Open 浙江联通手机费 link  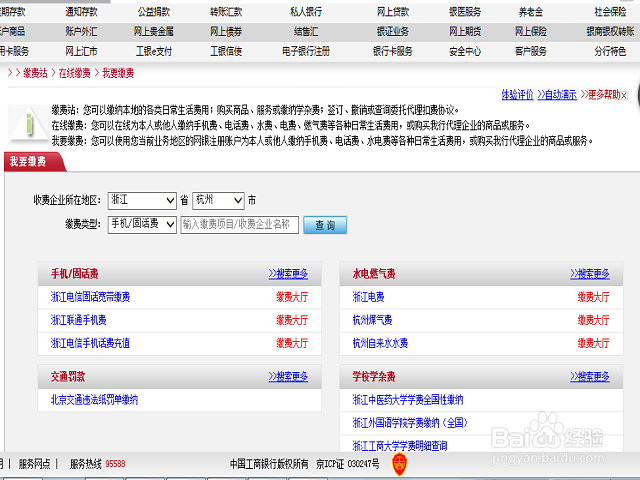(x=78, y=320)
